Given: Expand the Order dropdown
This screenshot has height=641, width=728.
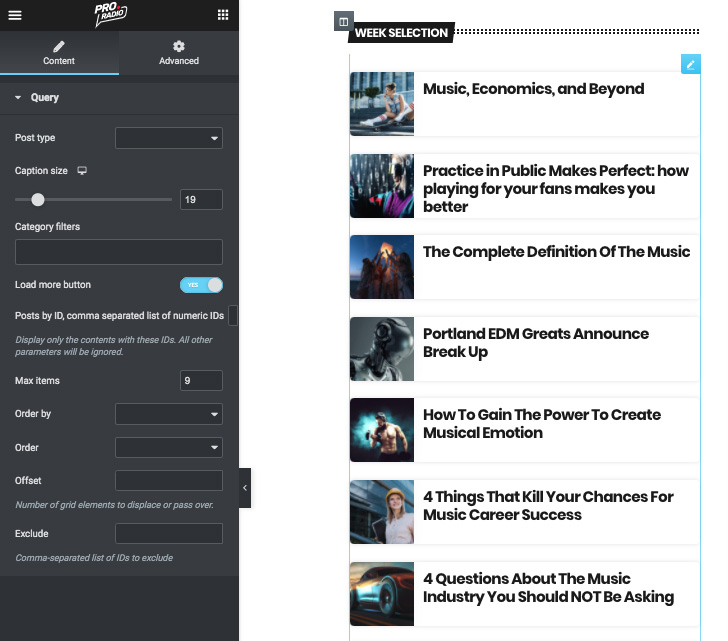Looking at the screenshot, I should pyautogui.click(x=169, y=447).
